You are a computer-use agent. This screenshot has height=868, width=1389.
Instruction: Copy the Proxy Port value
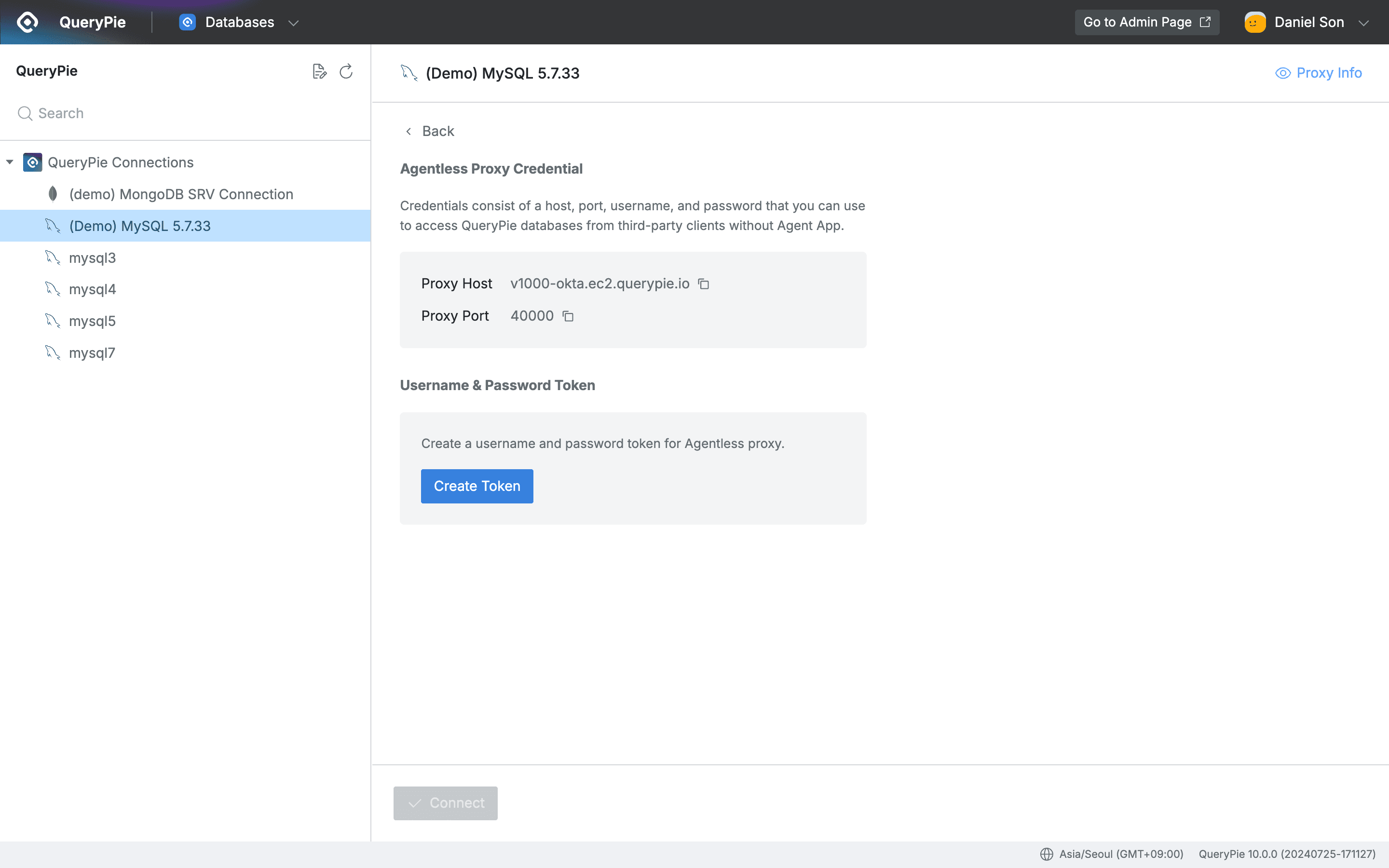click(568, 316)
